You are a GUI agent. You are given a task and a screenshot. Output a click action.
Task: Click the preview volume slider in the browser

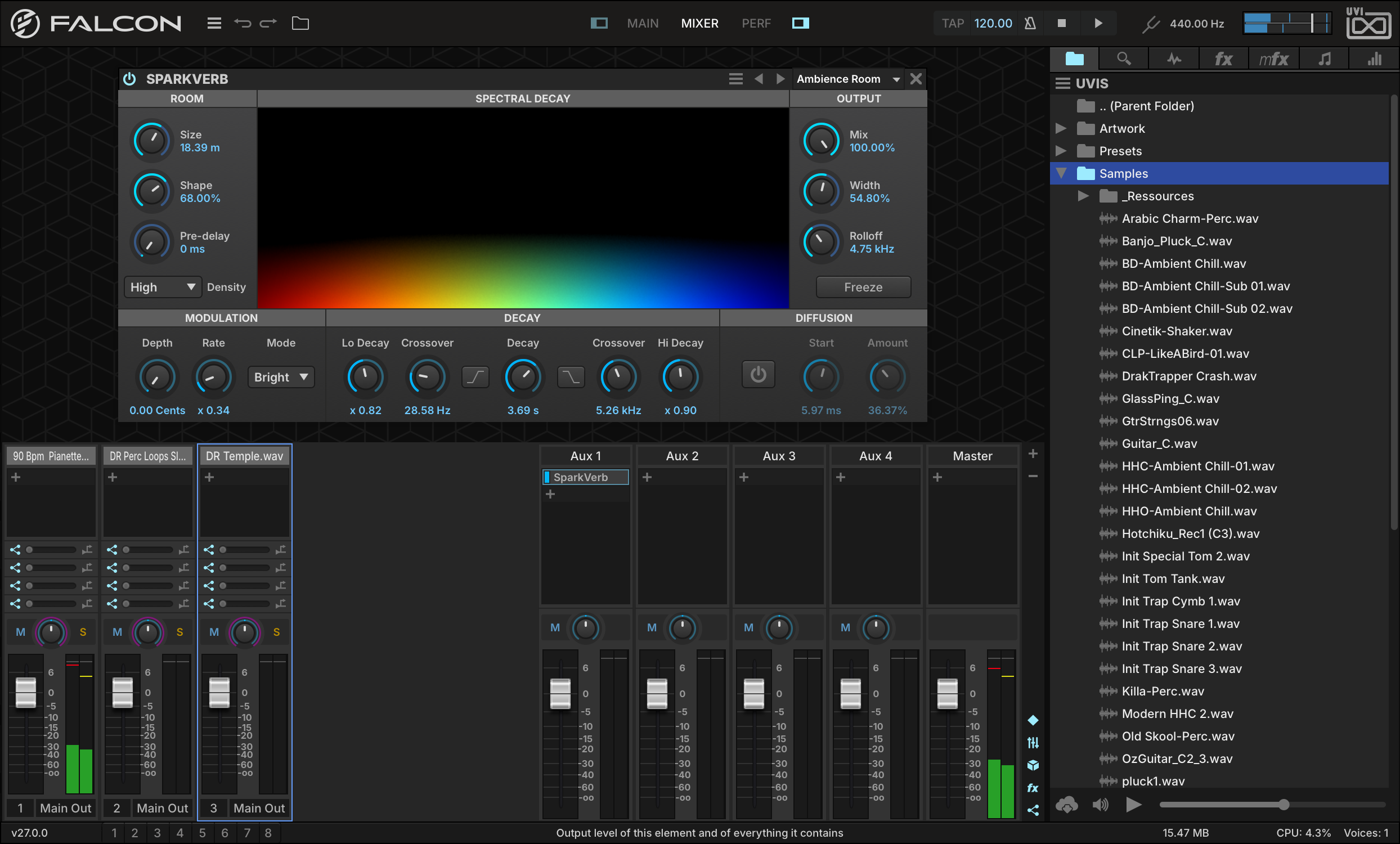pos(1272,805)
